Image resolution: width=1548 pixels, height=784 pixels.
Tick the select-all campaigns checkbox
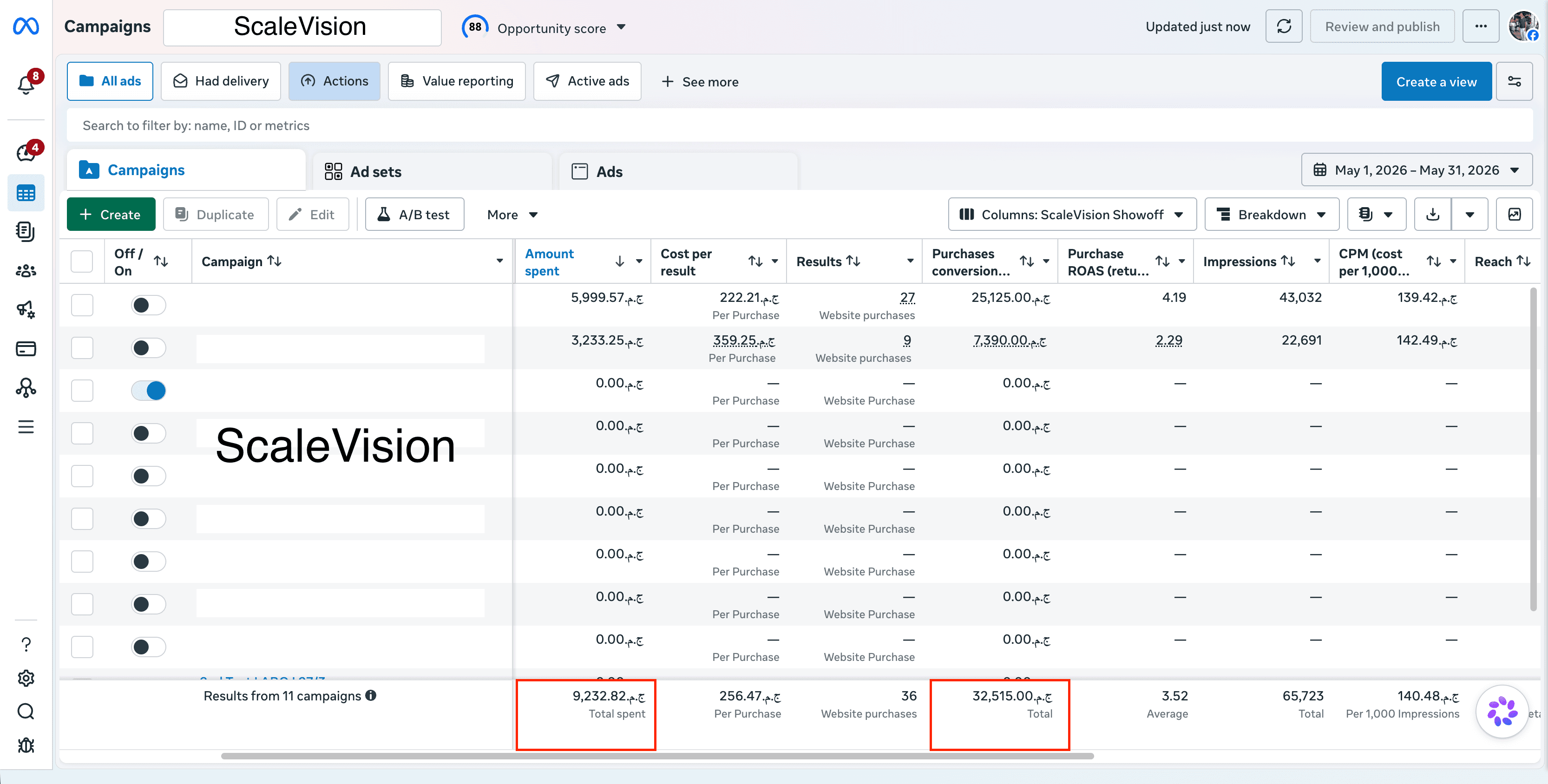pos(82,261)
